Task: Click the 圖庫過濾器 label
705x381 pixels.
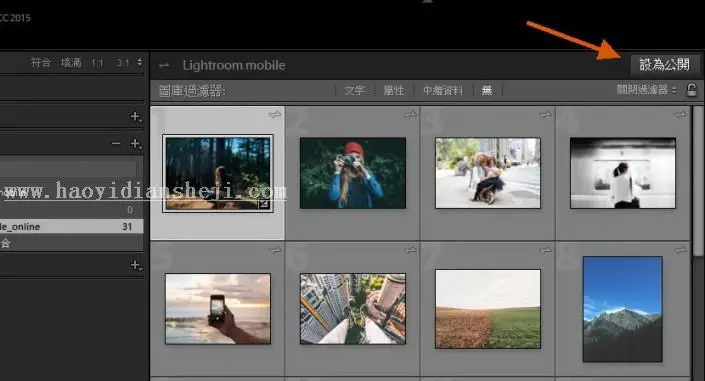Action: (x=192, y=91)
